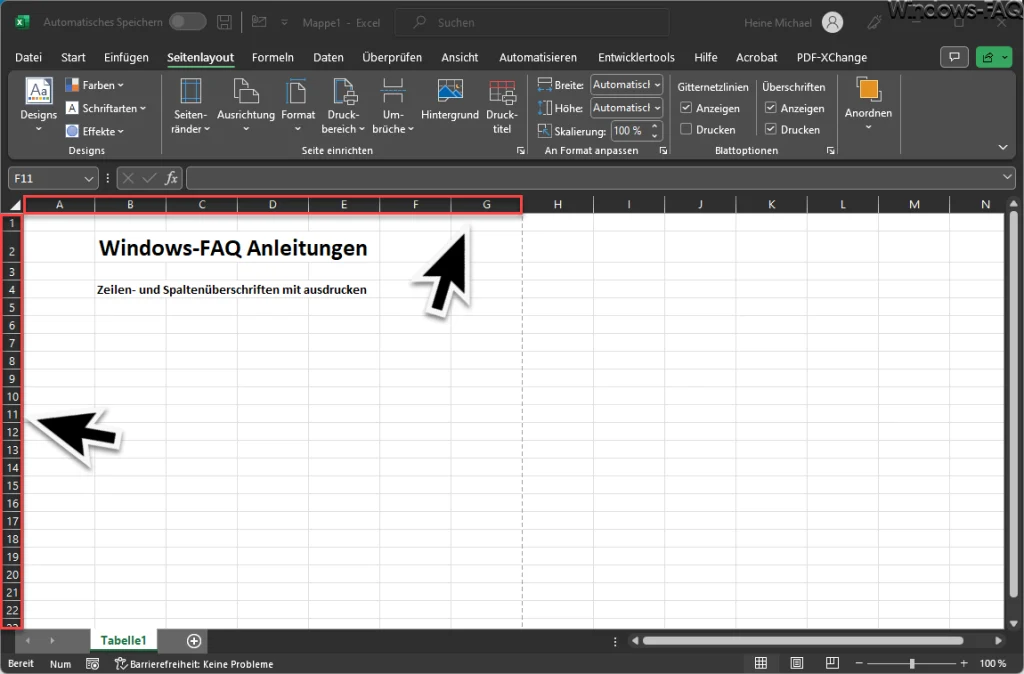Zoom out with the minus button

click(x=859, y=664)
